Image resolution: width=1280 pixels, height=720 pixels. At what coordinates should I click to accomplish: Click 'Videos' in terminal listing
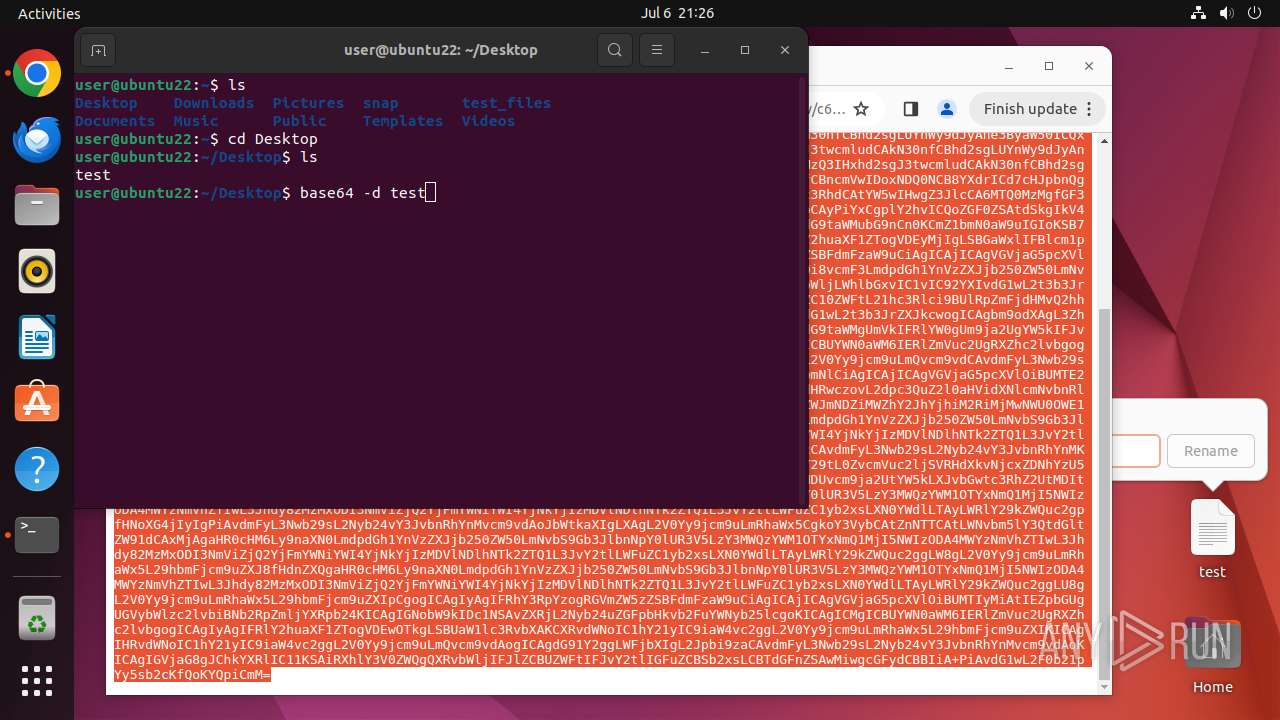488,121
